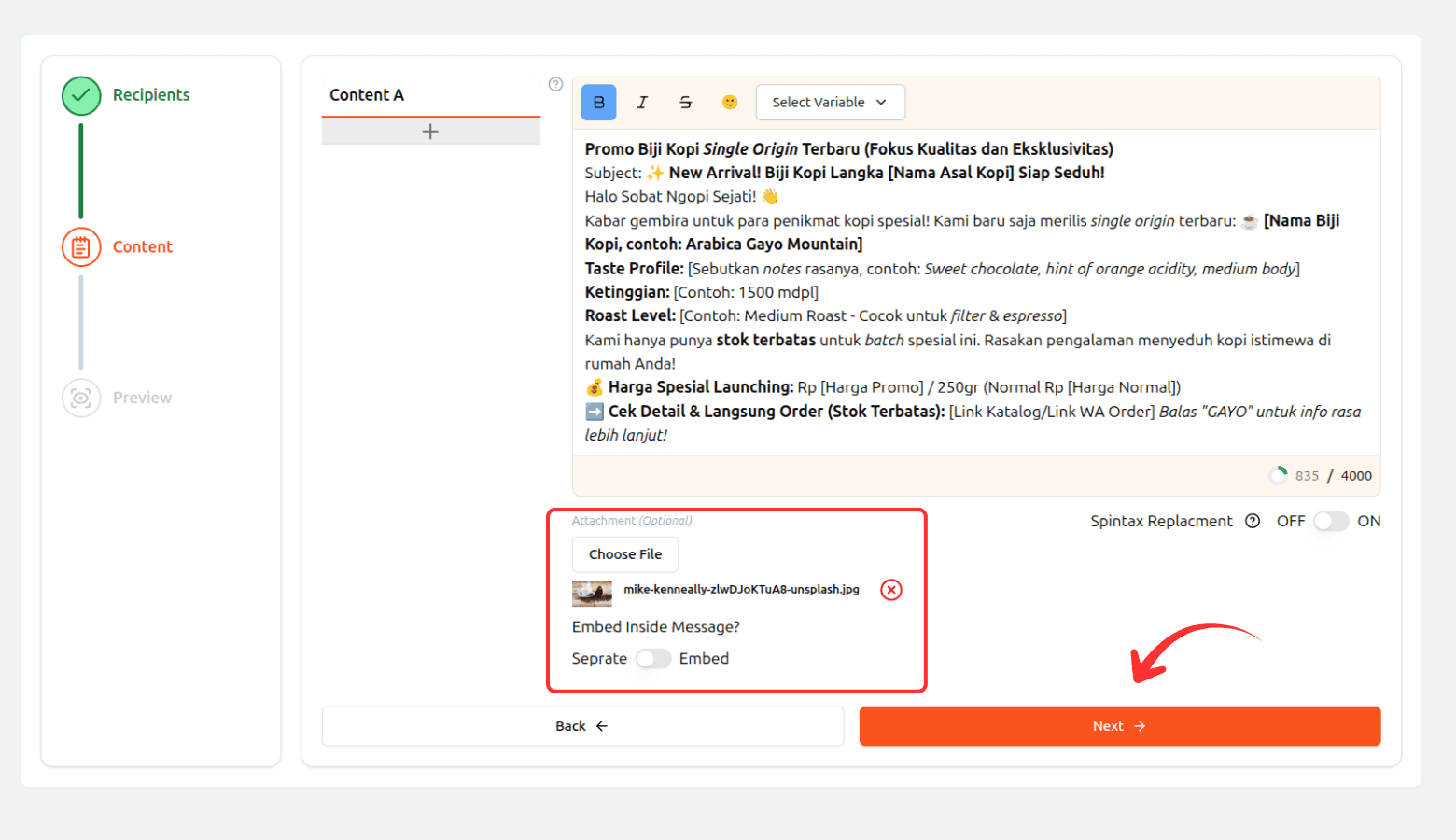The width and height of the screenshot is (1456, 840).
Task: Click Choose File to upload attachment
Action: 625,554
